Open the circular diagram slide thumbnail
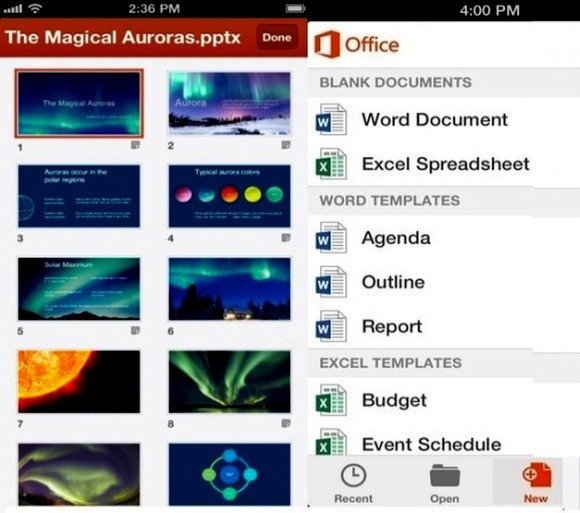The height and width of the screenshot is (513, 580). click(229, 475)
